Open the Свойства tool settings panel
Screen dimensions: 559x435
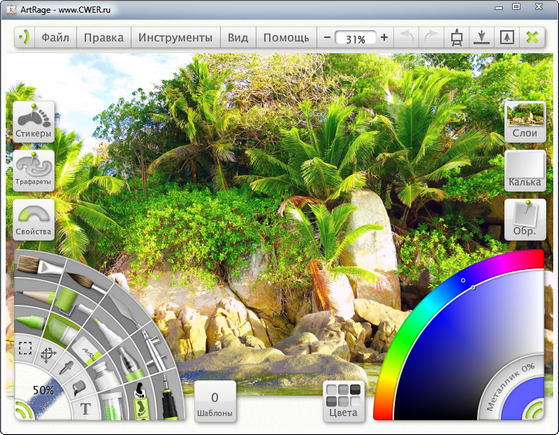click(34, 219)
